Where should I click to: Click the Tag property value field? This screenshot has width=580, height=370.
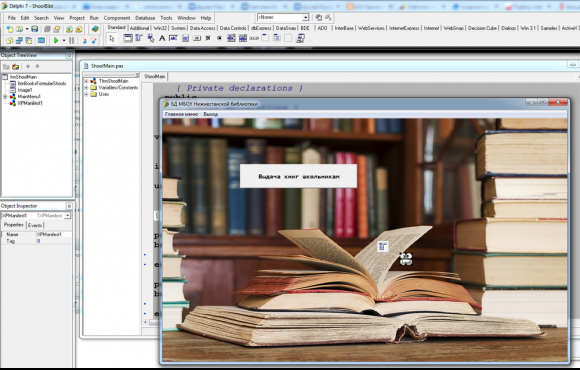pos(54,241)
